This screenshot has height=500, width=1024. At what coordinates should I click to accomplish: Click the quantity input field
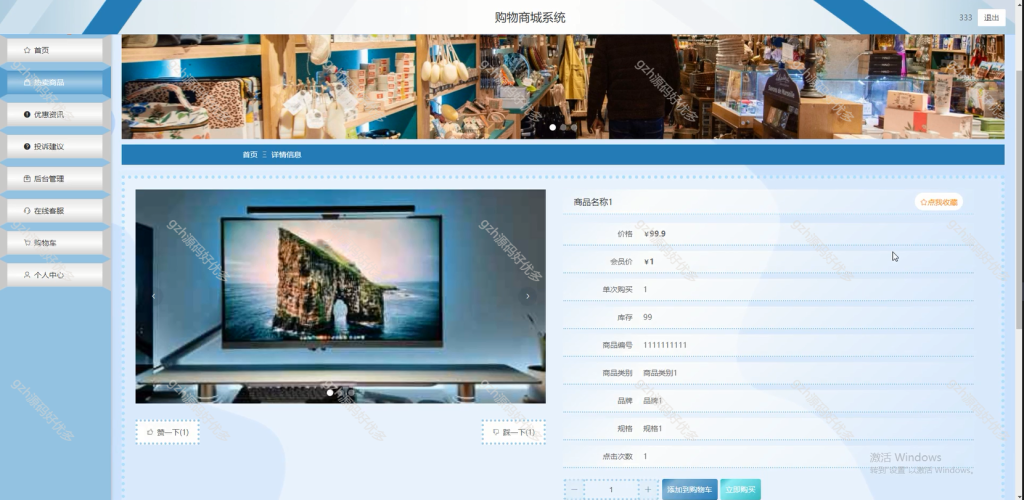(x=611, y=490)
